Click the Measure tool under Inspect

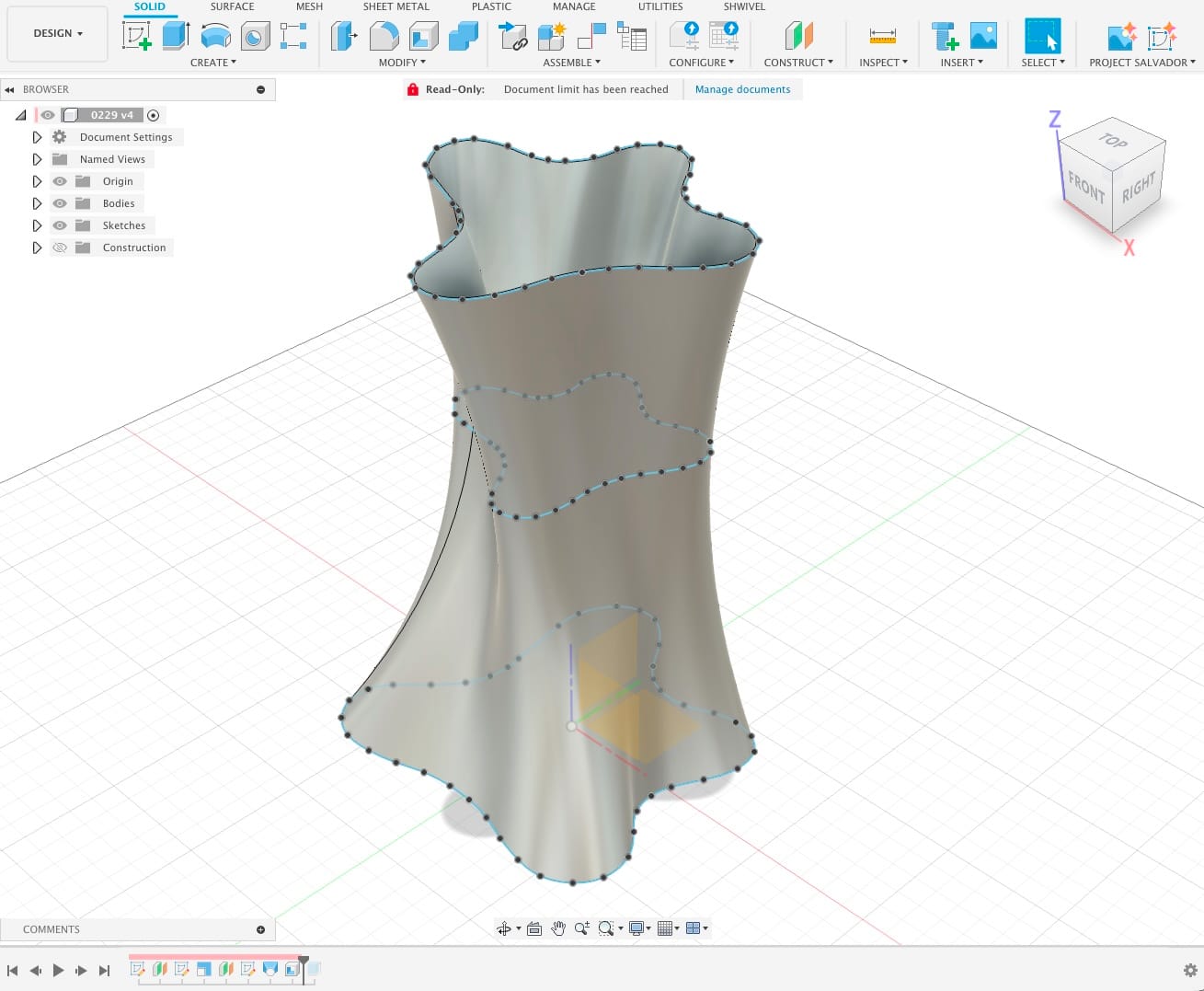pyautogui.click(x=882, y=37)
